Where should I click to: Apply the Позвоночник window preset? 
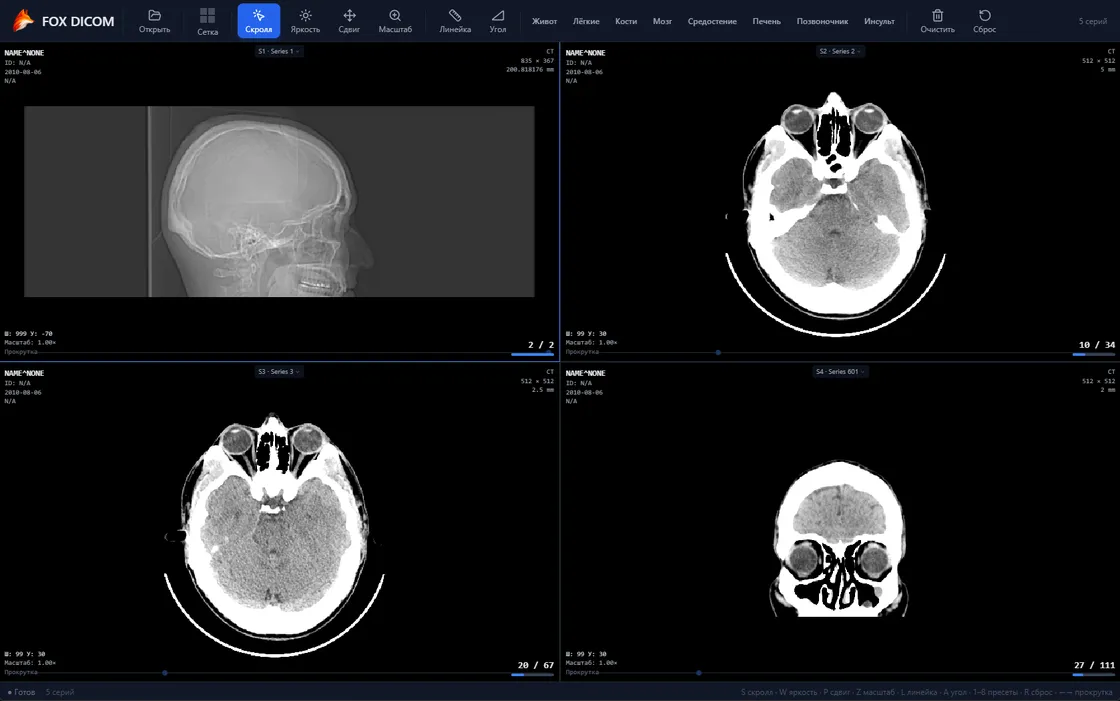point(822,21)
